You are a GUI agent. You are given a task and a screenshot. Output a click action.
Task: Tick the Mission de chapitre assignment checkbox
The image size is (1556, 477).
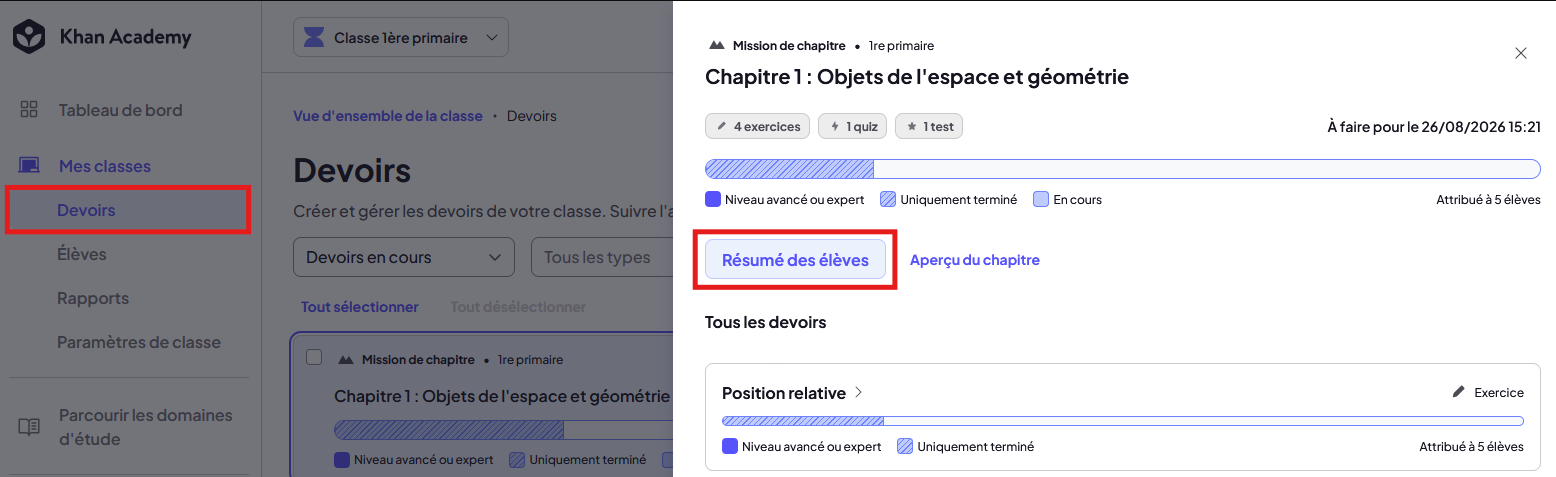314,358
